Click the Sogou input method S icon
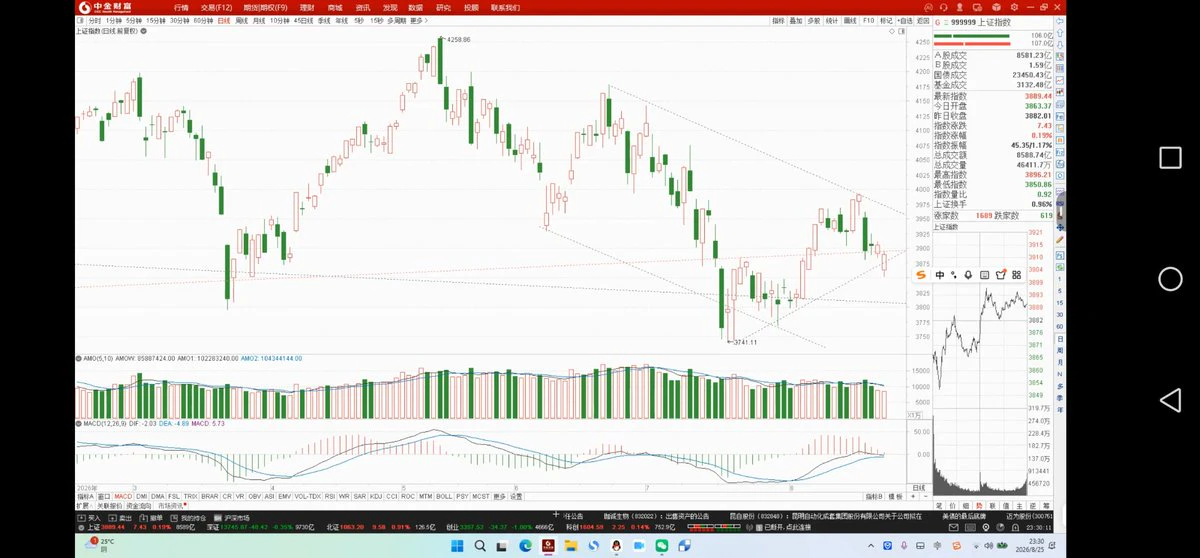1200x558 pixels. [x=920, y=275]
